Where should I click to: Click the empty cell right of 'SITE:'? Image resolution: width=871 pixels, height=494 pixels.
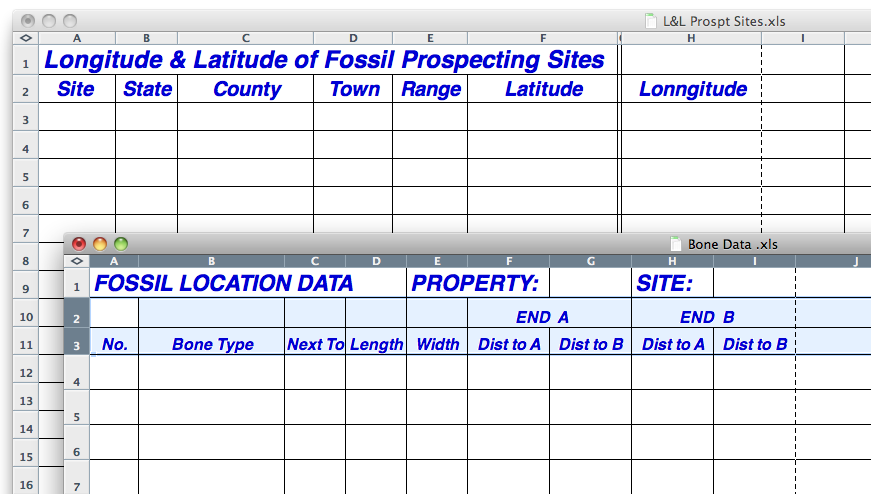pyautogui.click(x=753, y=283)
